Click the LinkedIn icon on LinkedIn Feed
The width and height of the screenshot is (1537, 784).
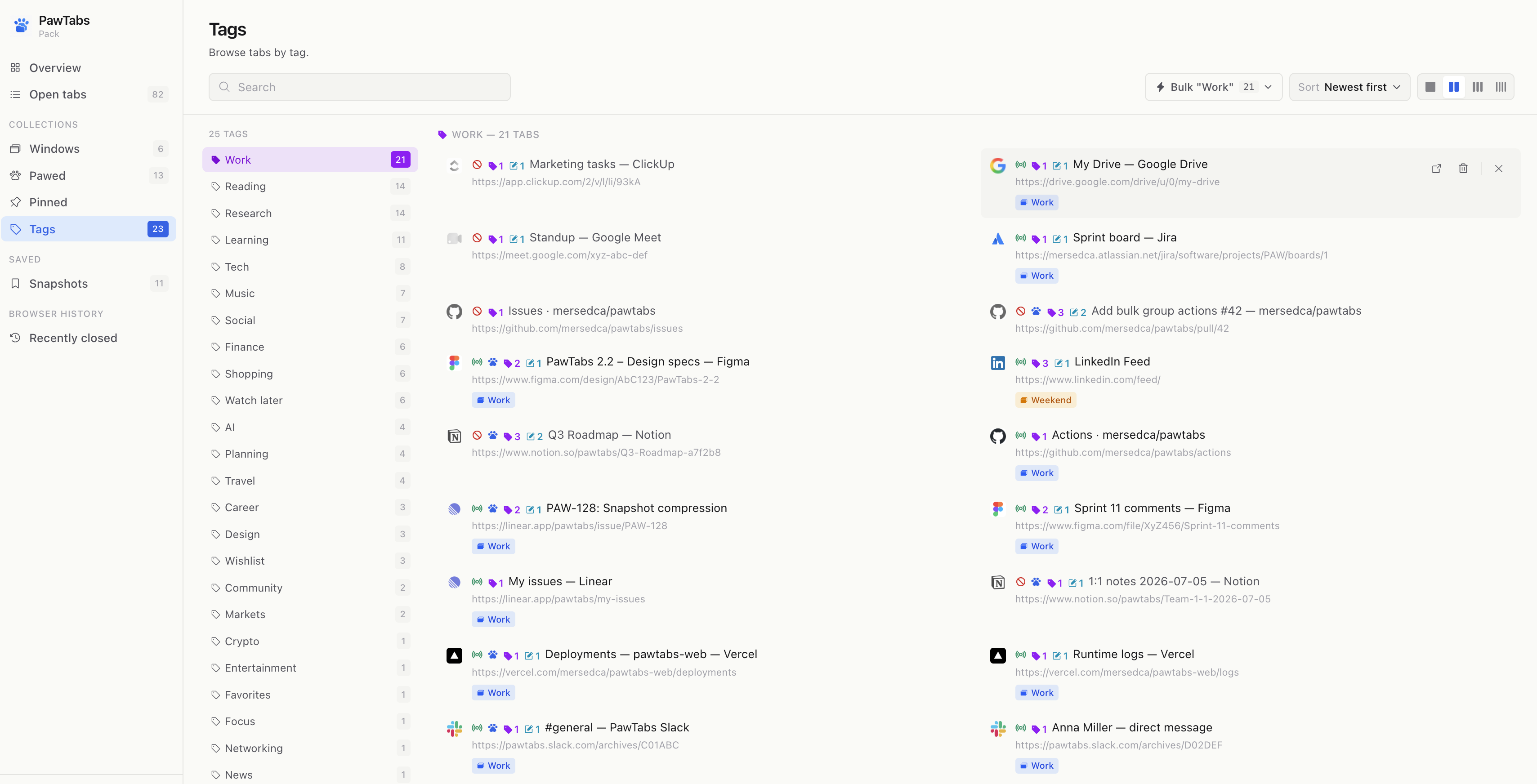[998, 363]
